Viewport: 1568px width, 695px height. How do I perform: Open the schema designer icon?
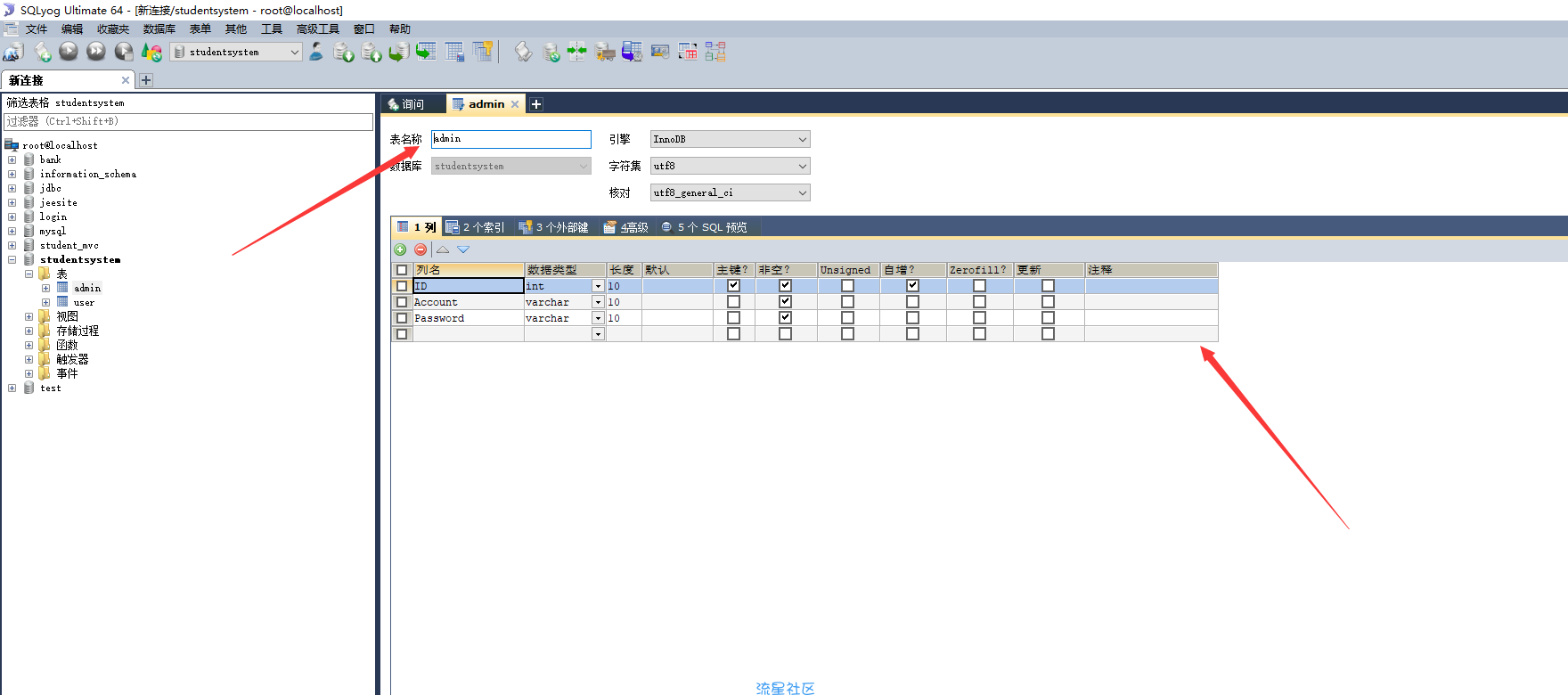715,52
